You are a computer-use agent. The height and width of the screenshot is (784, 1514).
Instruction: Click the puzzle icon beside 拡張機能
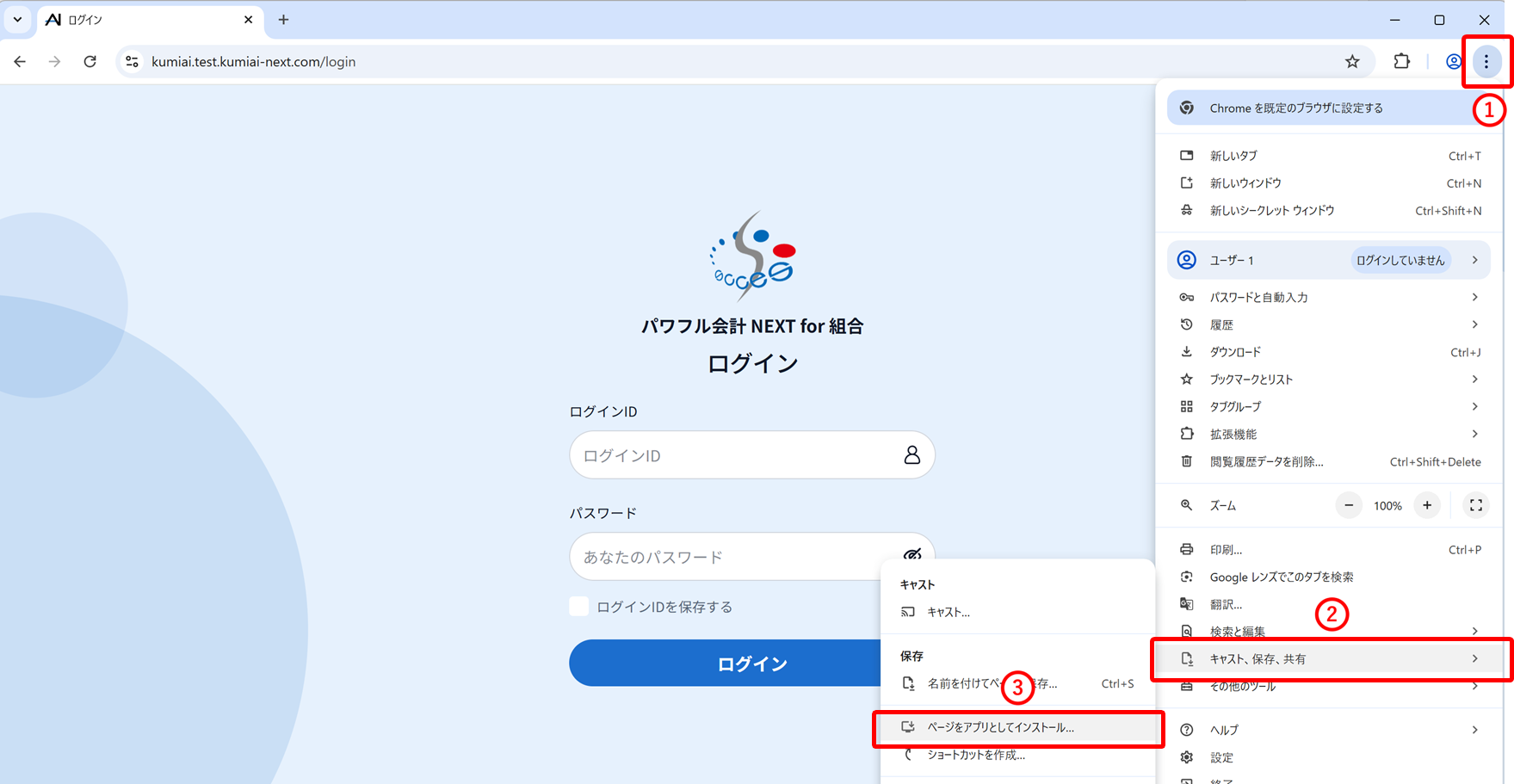1187,435
